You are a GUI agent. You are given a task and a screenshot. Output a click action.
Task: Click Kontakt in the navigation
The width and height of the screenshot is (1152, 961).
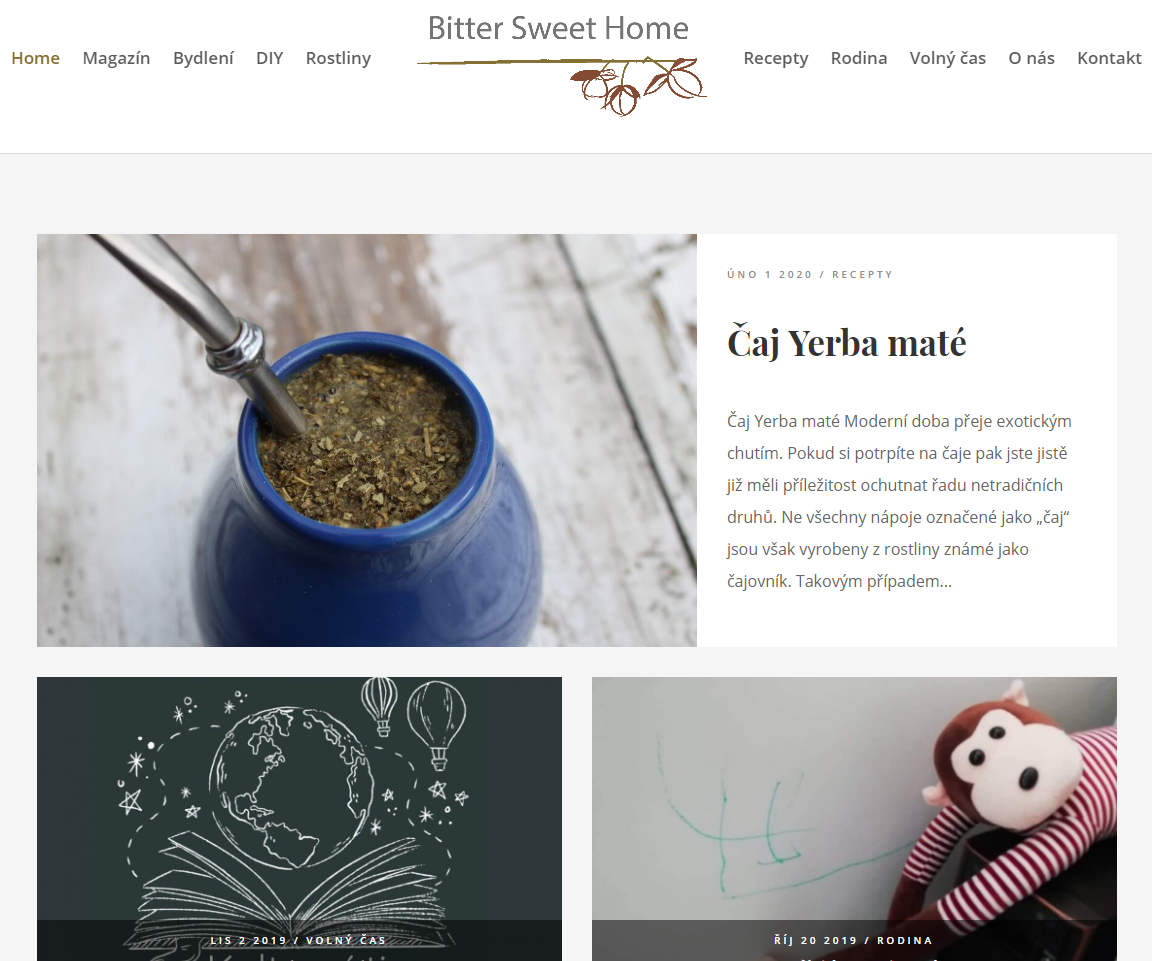click(1109, 58)
